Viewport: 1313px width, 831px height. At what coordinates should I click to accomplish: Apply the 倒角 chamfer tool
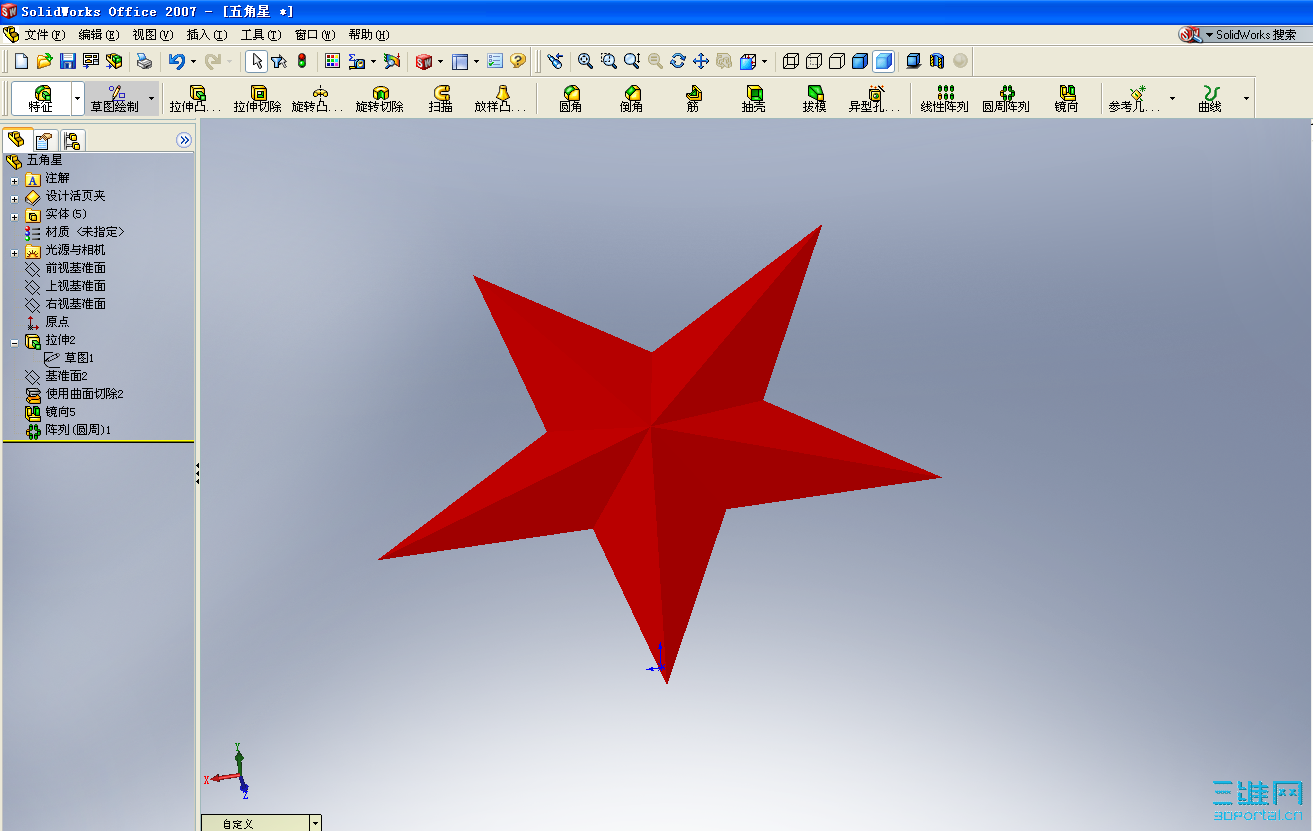click(x=631, y=98)
